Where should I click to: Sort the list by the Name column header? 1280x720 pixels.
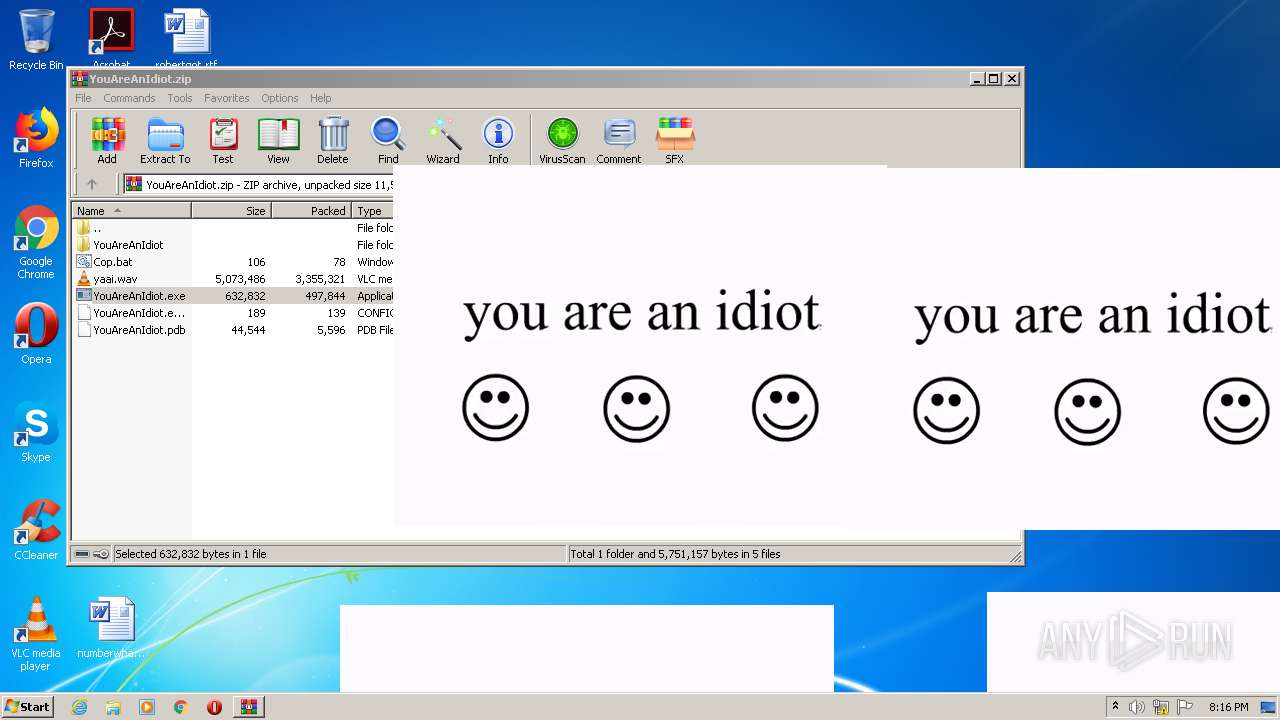[131, 210]
